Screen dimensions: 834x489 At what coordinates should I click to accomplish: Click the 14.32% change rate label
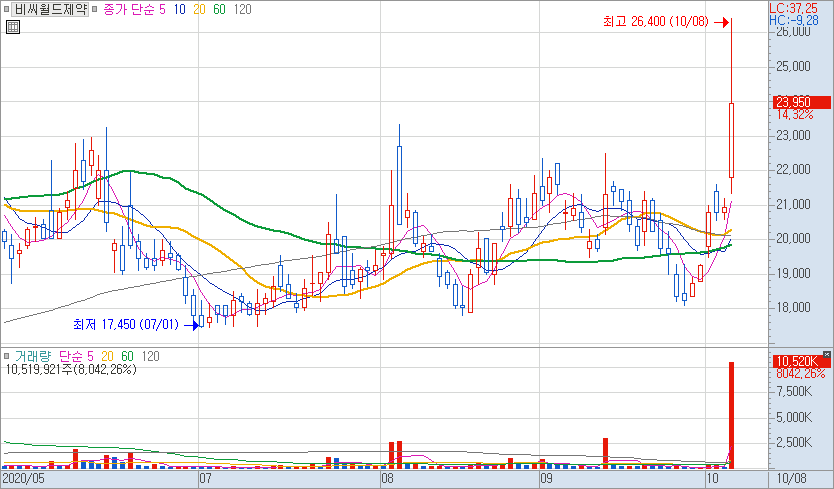[x=795, y=114]
